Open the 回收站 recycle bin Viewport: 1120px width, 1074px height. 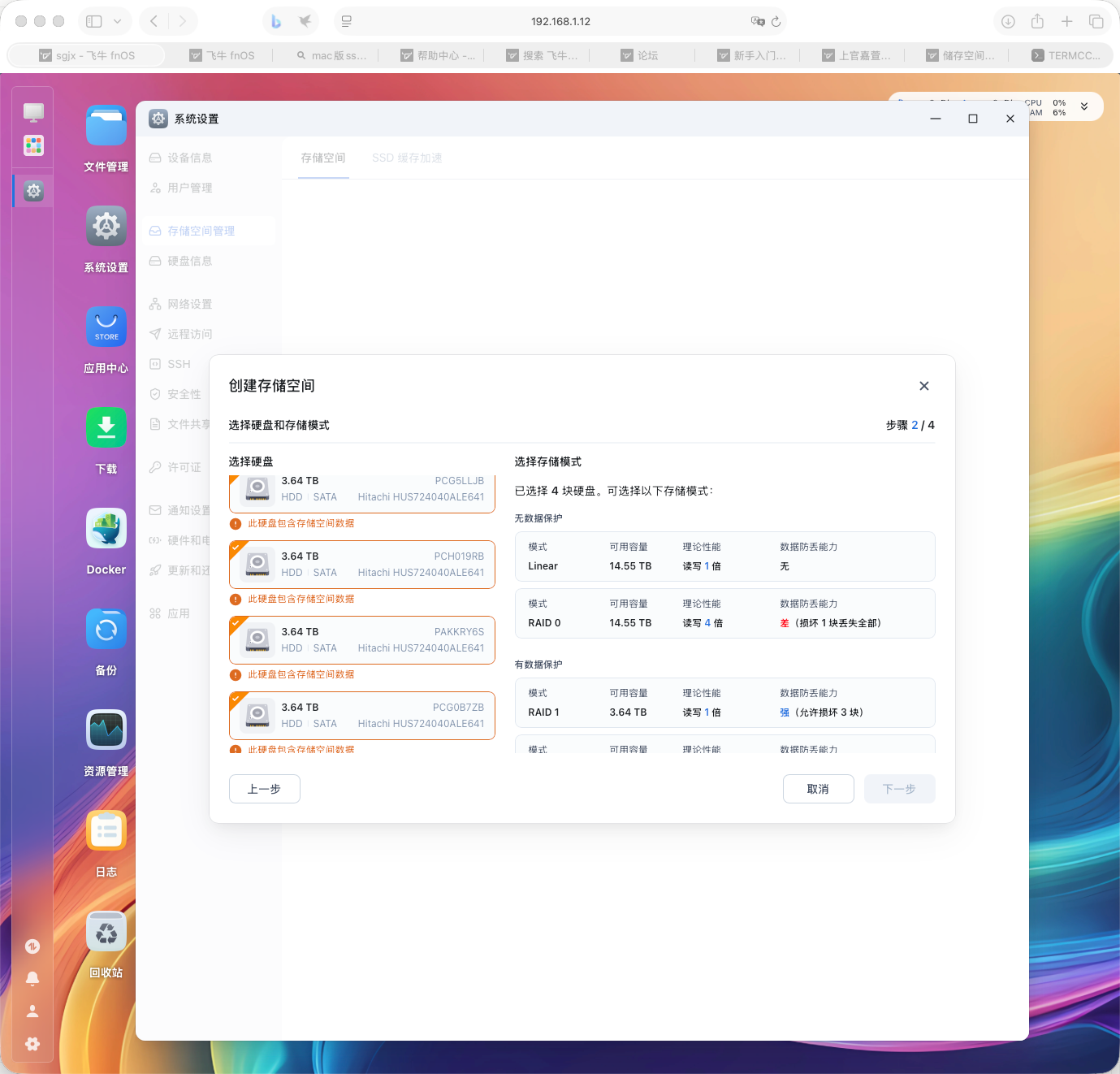point(106,932)
